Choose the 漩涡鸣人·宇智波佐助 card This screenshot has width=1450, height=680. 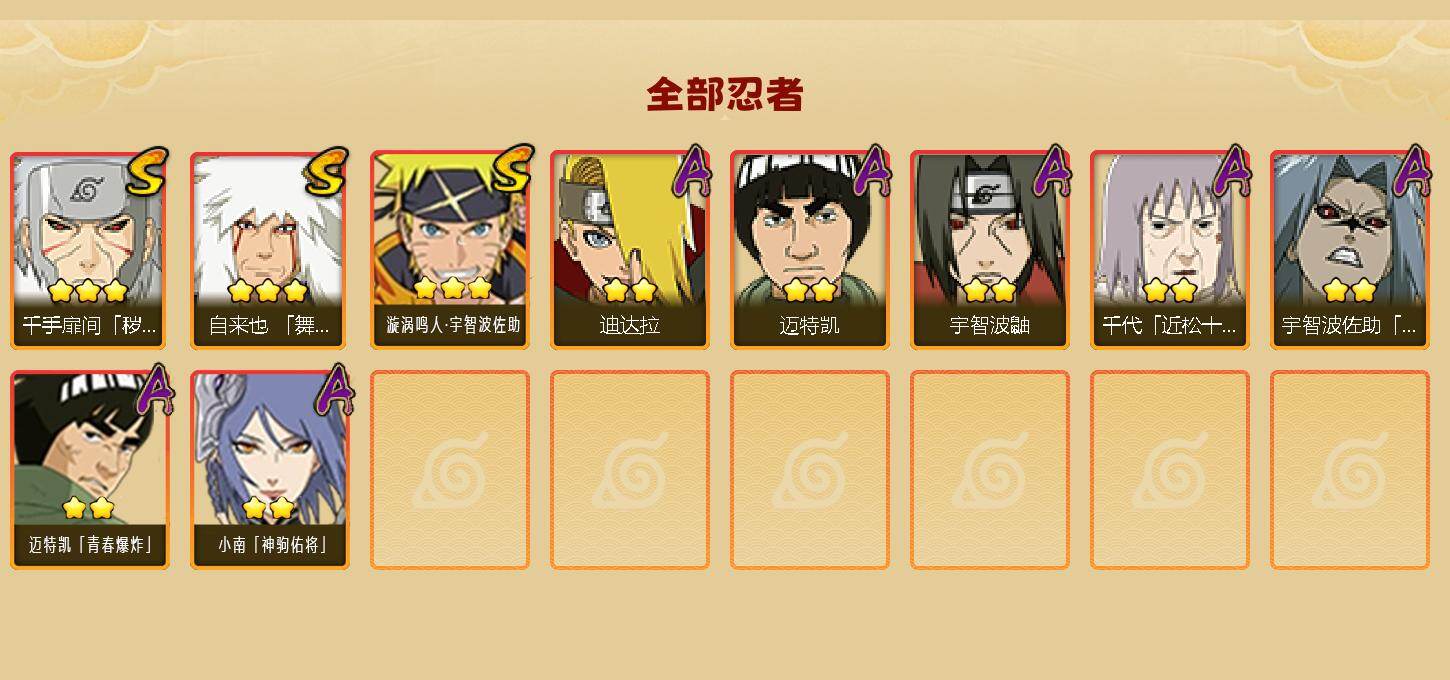(449, 250)
